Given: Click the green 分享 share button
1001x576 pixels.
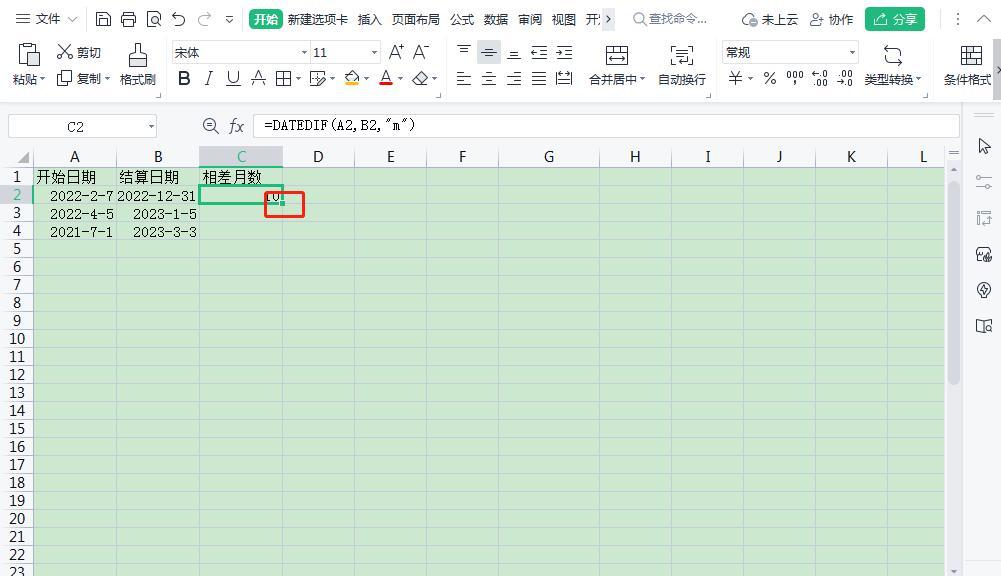Looking at the screenshot, I should click(x=895, y=19).
